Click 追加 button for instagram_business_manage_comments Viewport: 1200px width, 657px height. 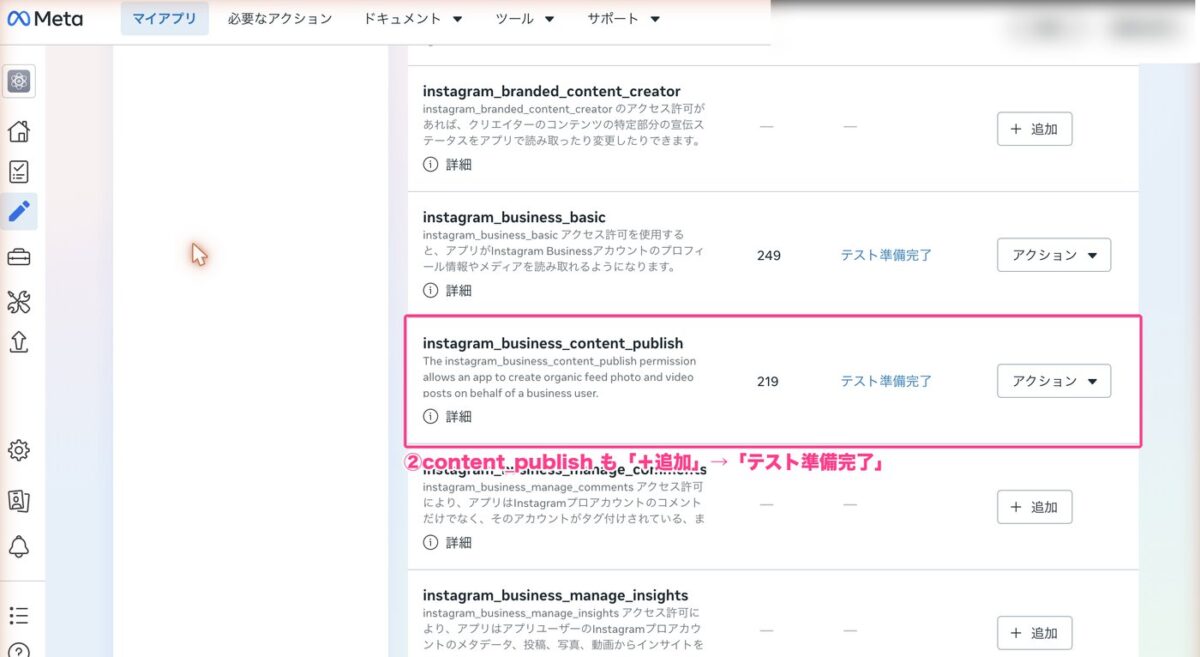tap(1034, 507)
